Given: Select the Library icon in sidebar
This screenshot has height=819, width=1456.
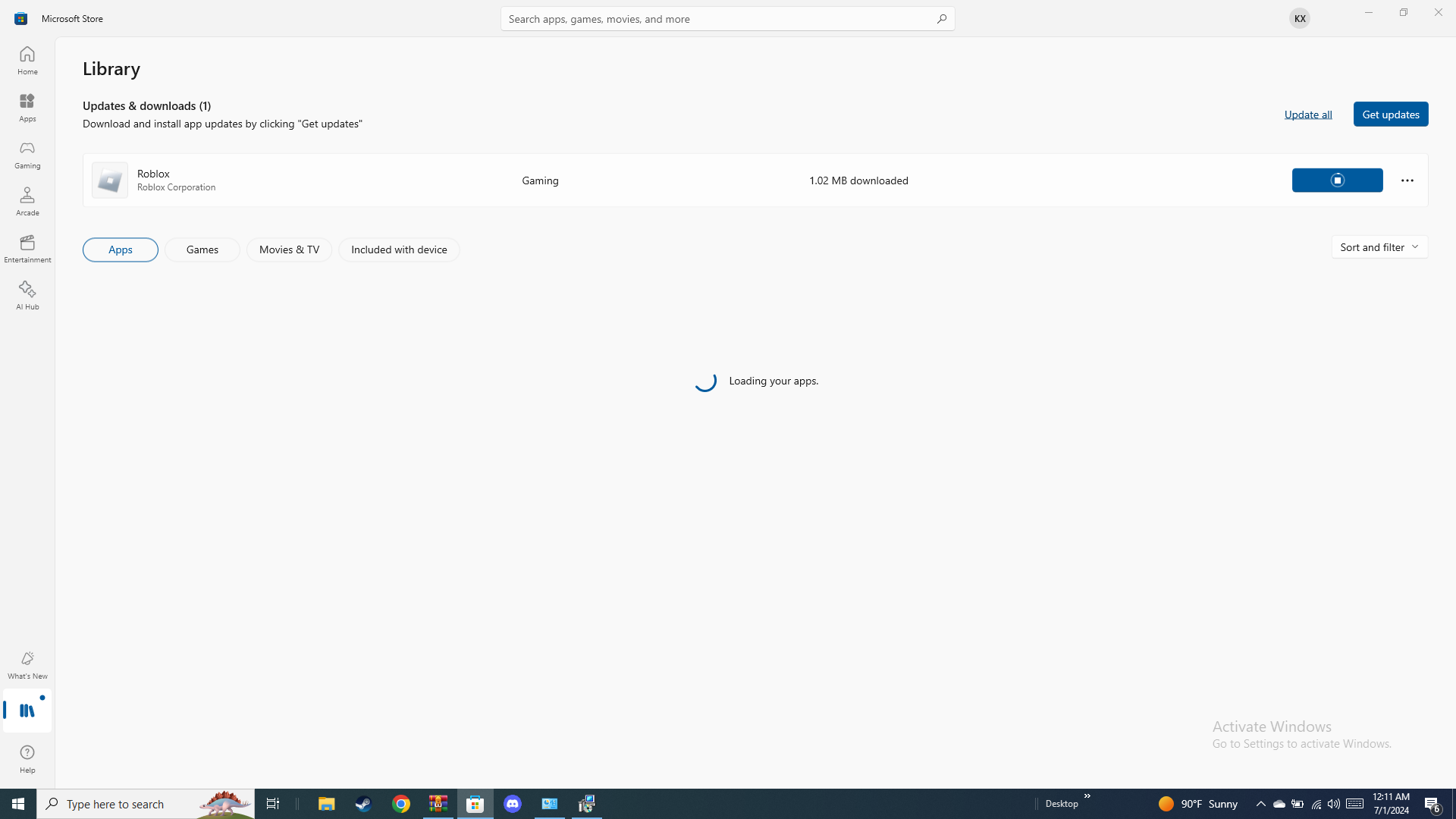Looking at the screenshot, I should 27,711.
